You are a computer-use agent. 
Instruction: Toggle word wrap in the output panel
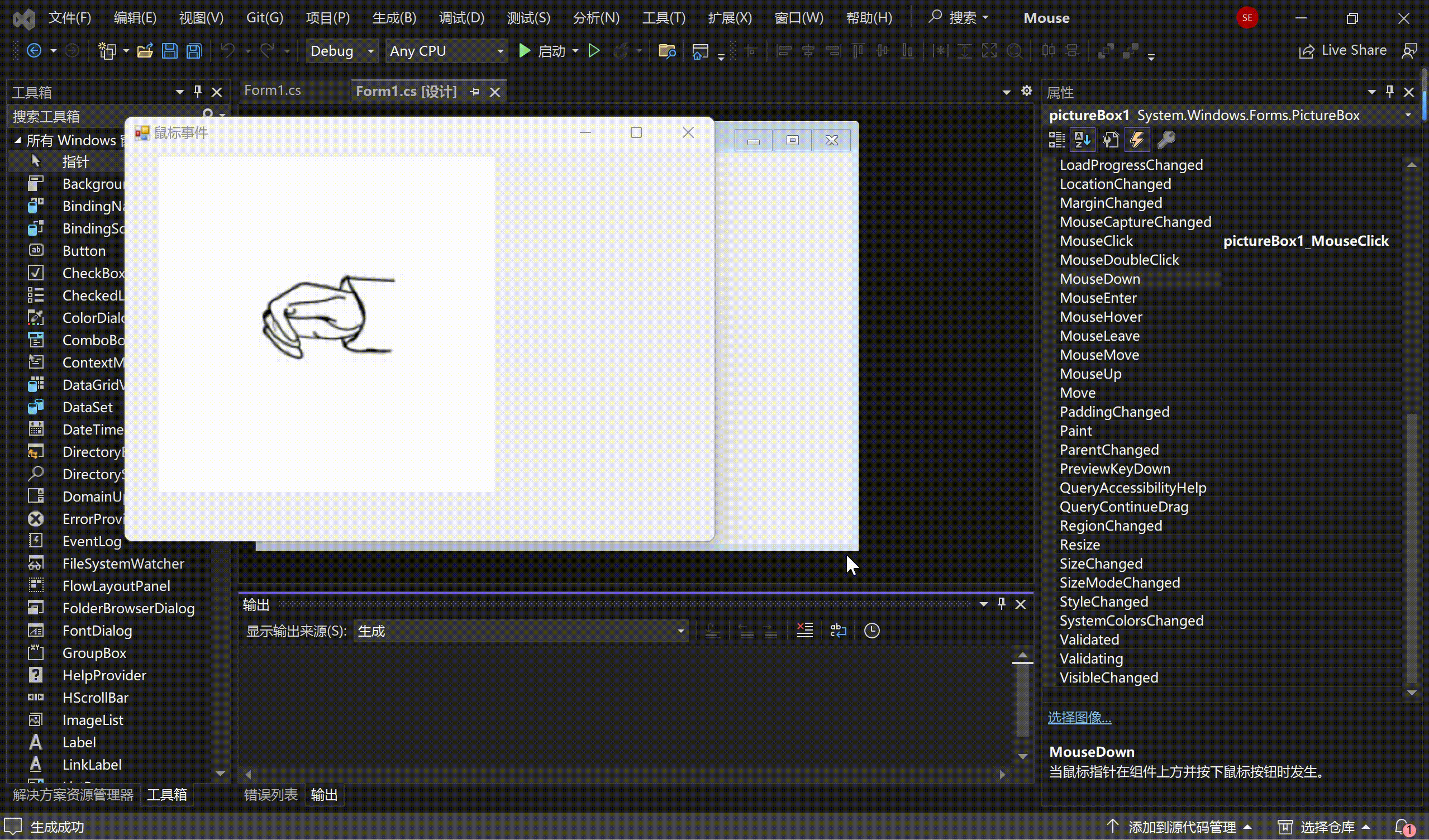(837, 631)
